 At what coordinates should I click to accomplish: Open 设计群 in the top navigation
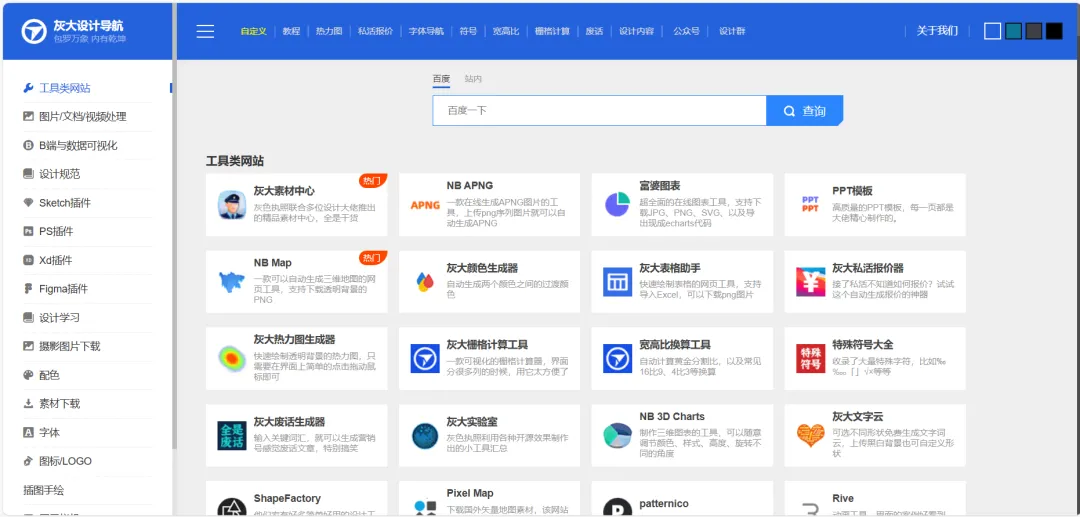tap(732, 31)
